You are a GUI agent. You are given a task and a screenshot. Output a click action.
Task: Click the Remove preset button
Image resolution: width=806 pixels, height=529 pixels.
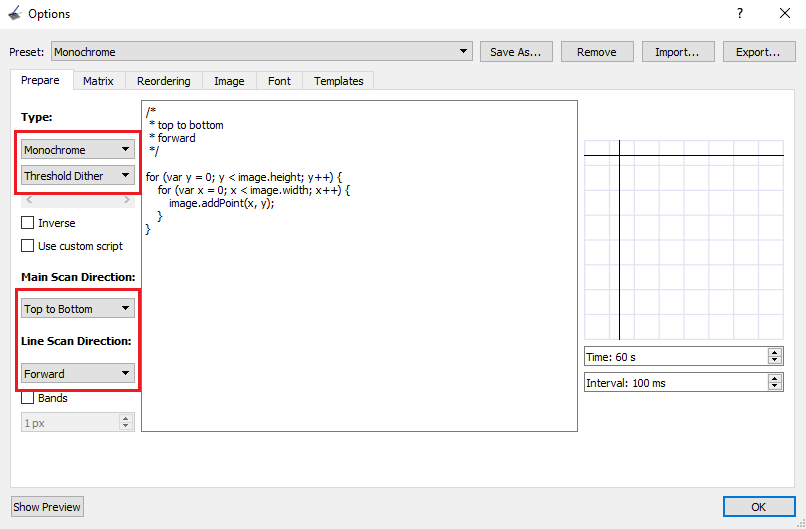pyautogui.click(x=596, y=51)
